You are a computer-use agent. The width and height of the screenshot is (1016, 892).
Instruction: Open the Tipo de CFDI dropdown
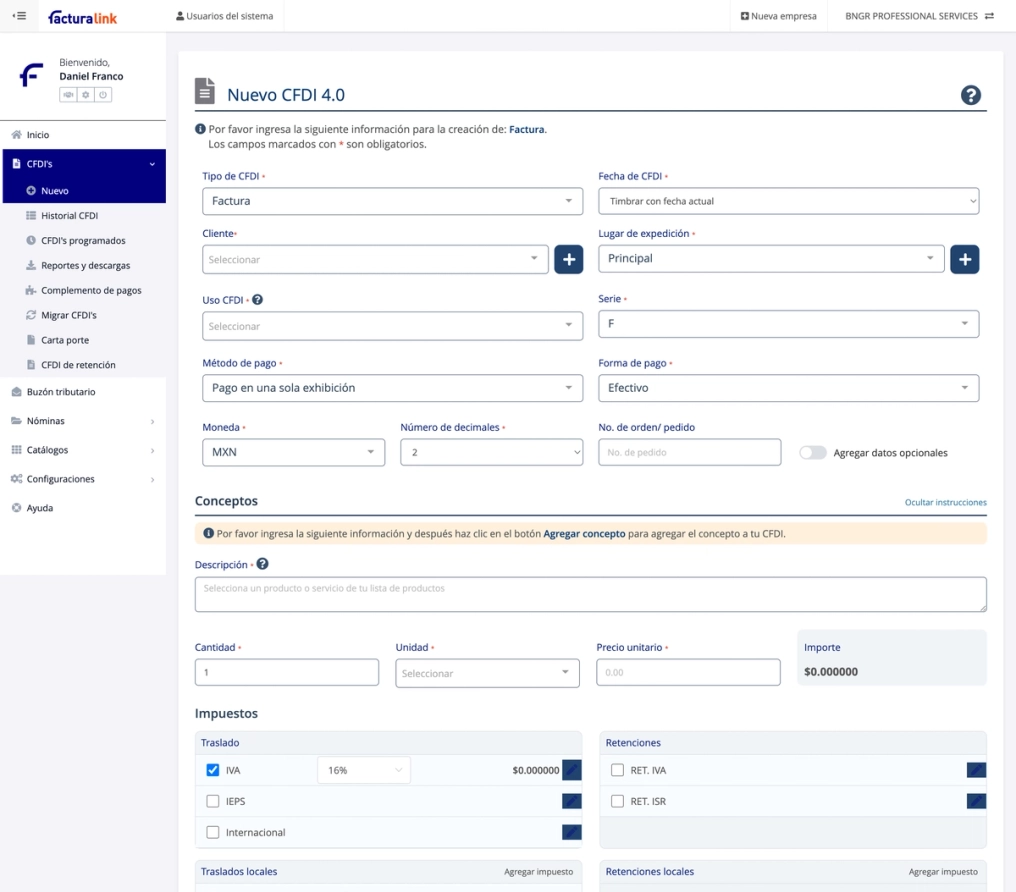[392, 201]
